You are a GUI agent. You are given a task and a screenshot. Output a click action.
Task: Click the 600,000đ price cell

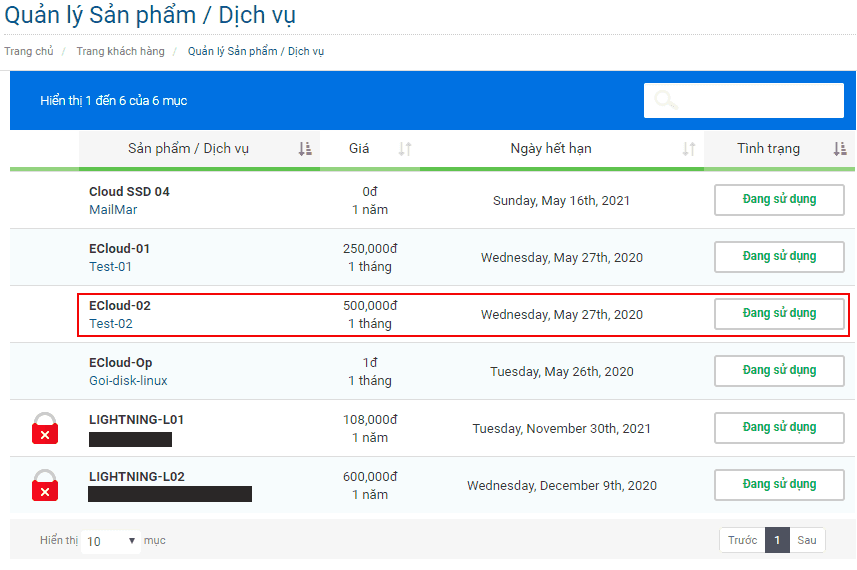[x=370, y=477]
